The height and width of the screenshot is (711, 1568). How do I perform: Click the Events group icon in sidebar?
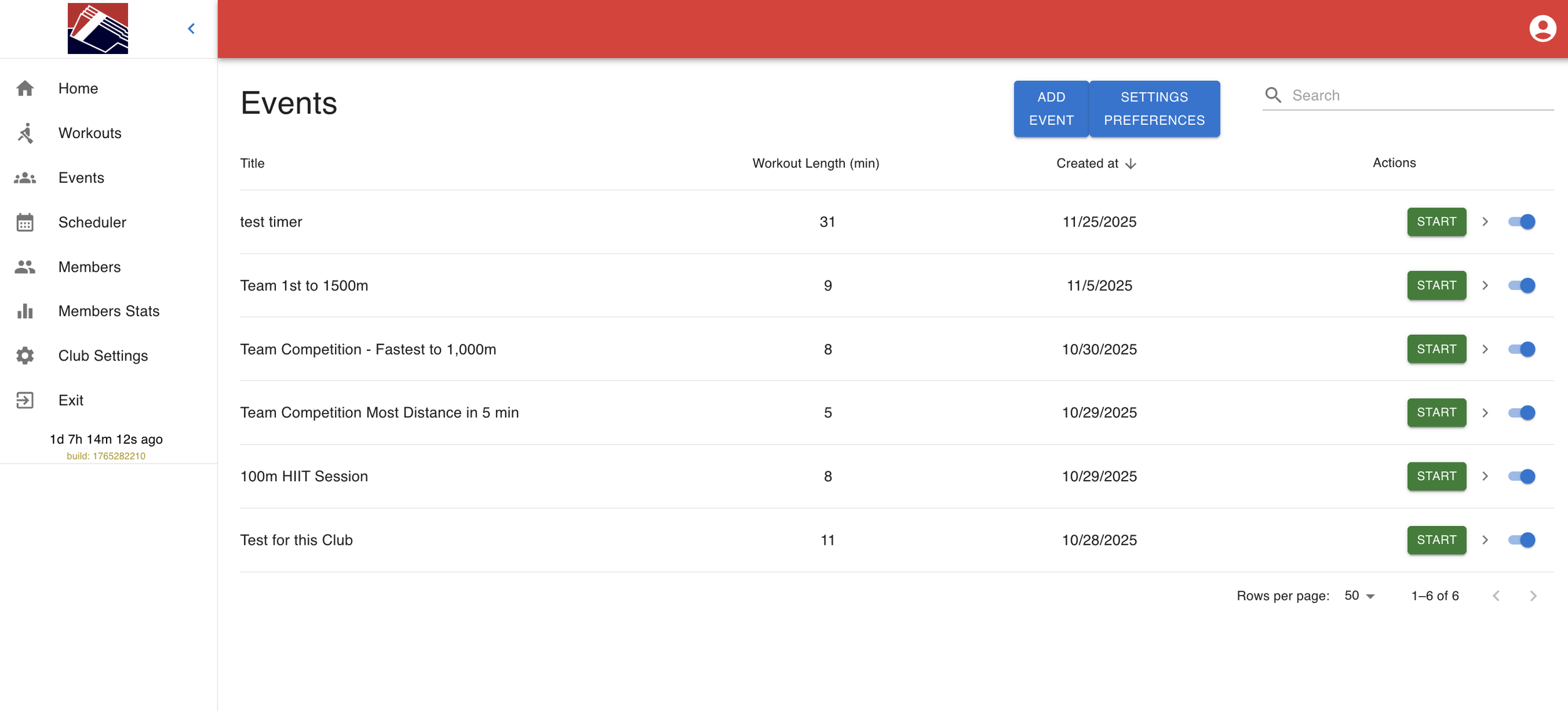pyautogui.click(x=25, y=178)
